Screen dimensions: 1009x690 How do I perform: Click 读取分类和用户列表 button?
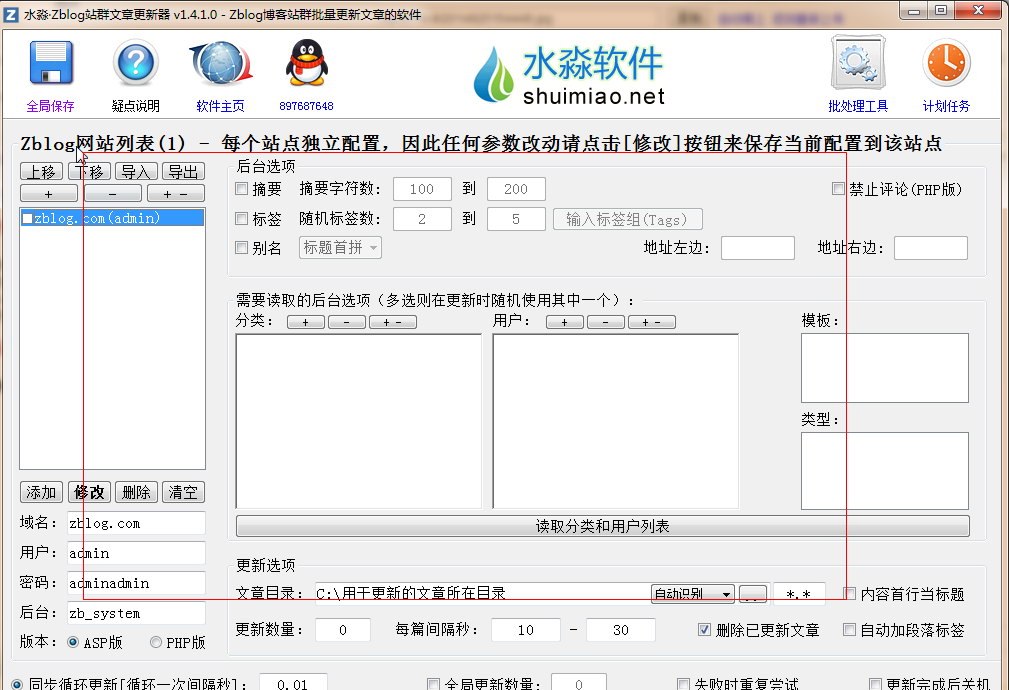click(603, 526)
